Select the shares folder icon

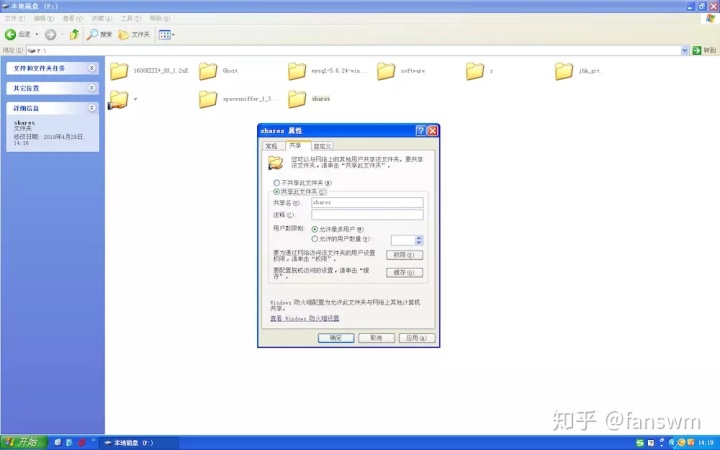[297, 99]
